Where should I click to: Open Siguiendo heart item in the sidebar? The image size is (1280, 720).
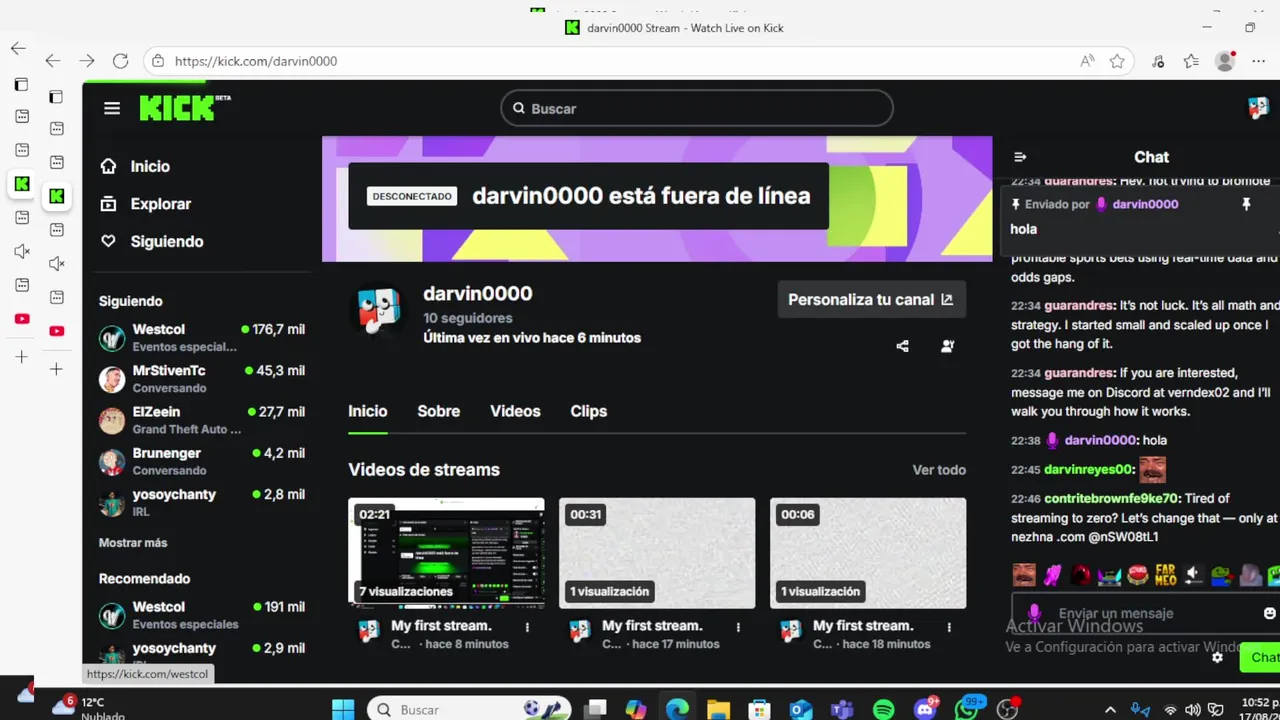(x=151, y=241)
